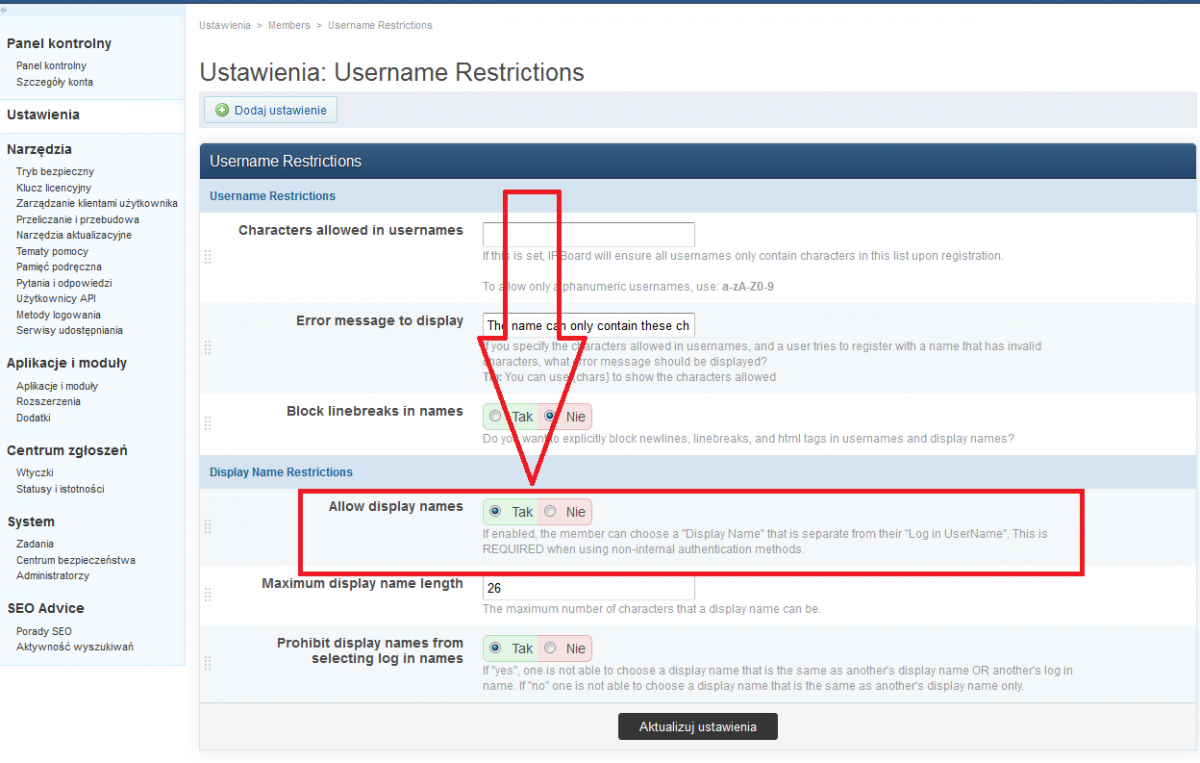Open Tryb bezpieczny under Narzędzia
The image size is (1200, 763).
click(x=55, y=171)
